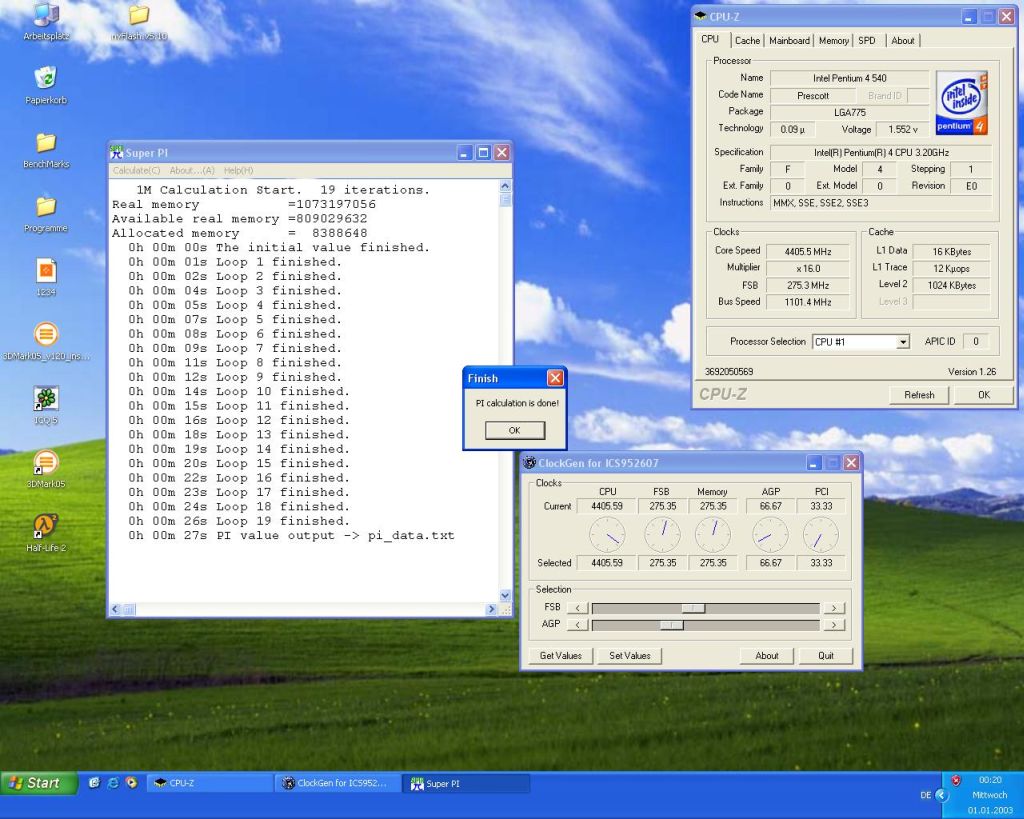Click the Name field Intel Pentium 4 540

pyautogui.click(x=850, y=78)
